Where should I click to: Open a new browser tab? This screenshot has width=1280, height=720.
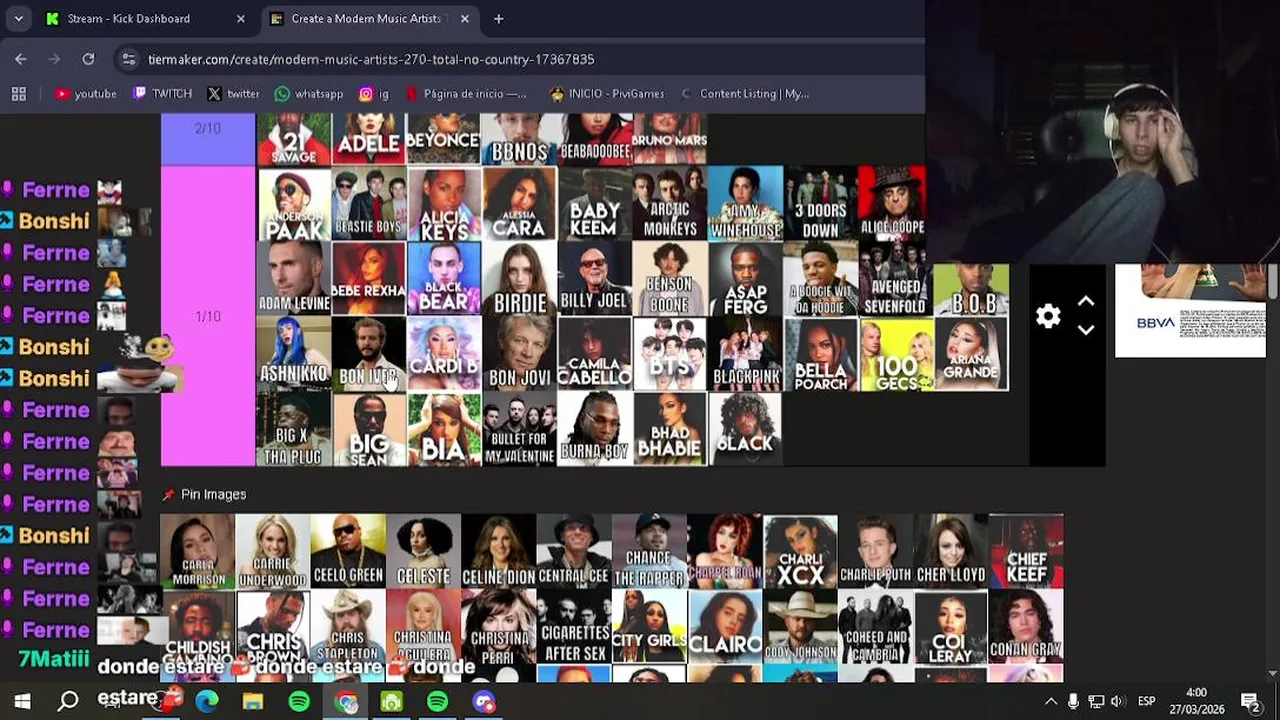(x=498, y=19)
